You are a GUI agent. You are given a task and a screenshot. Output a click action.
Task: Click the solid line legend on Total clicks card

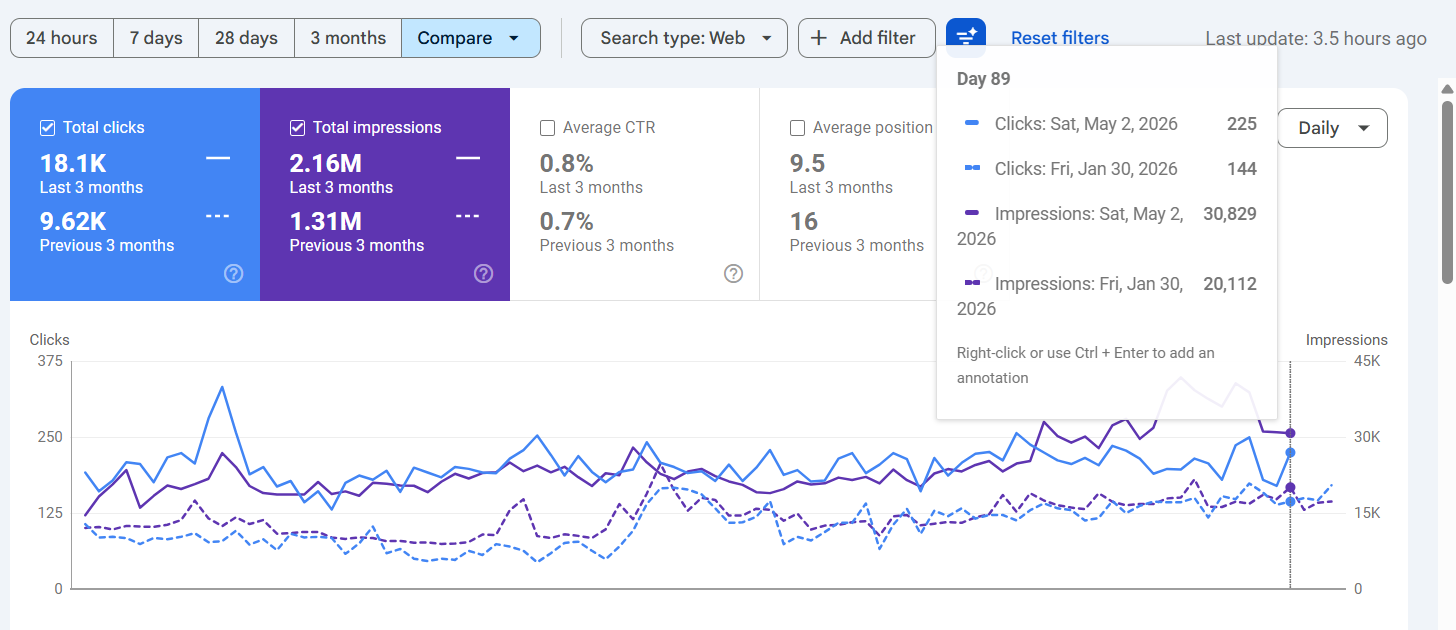[217, 158]
